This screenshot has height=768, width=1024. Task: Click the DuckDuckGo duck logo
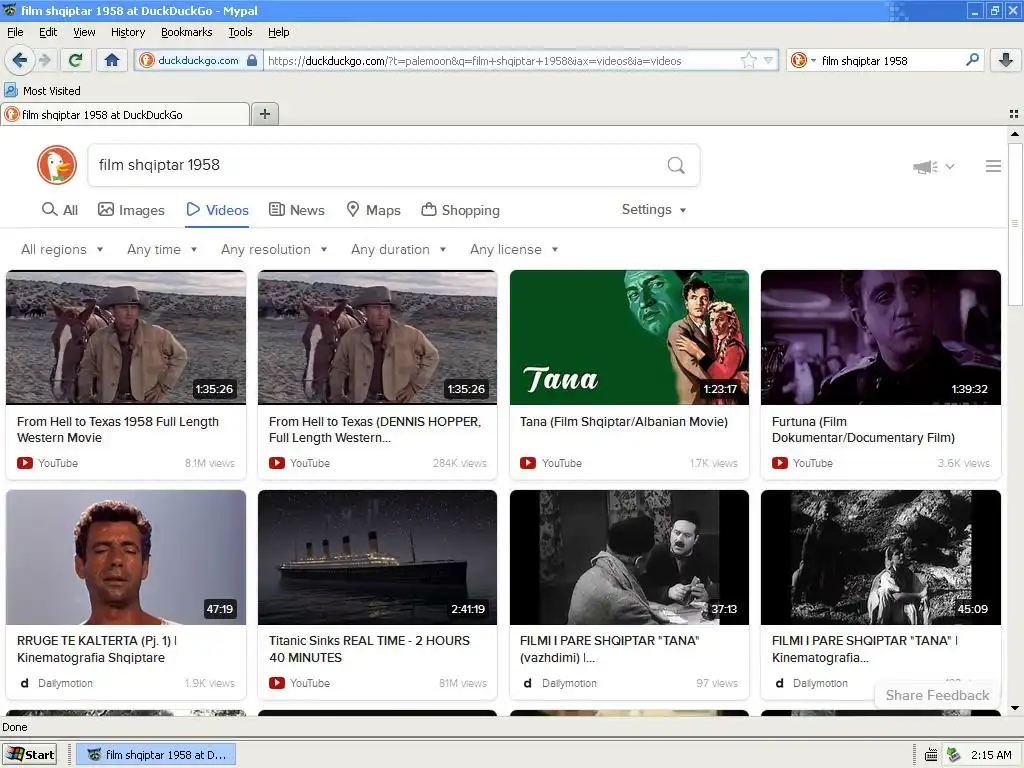[x=57, y=165]
